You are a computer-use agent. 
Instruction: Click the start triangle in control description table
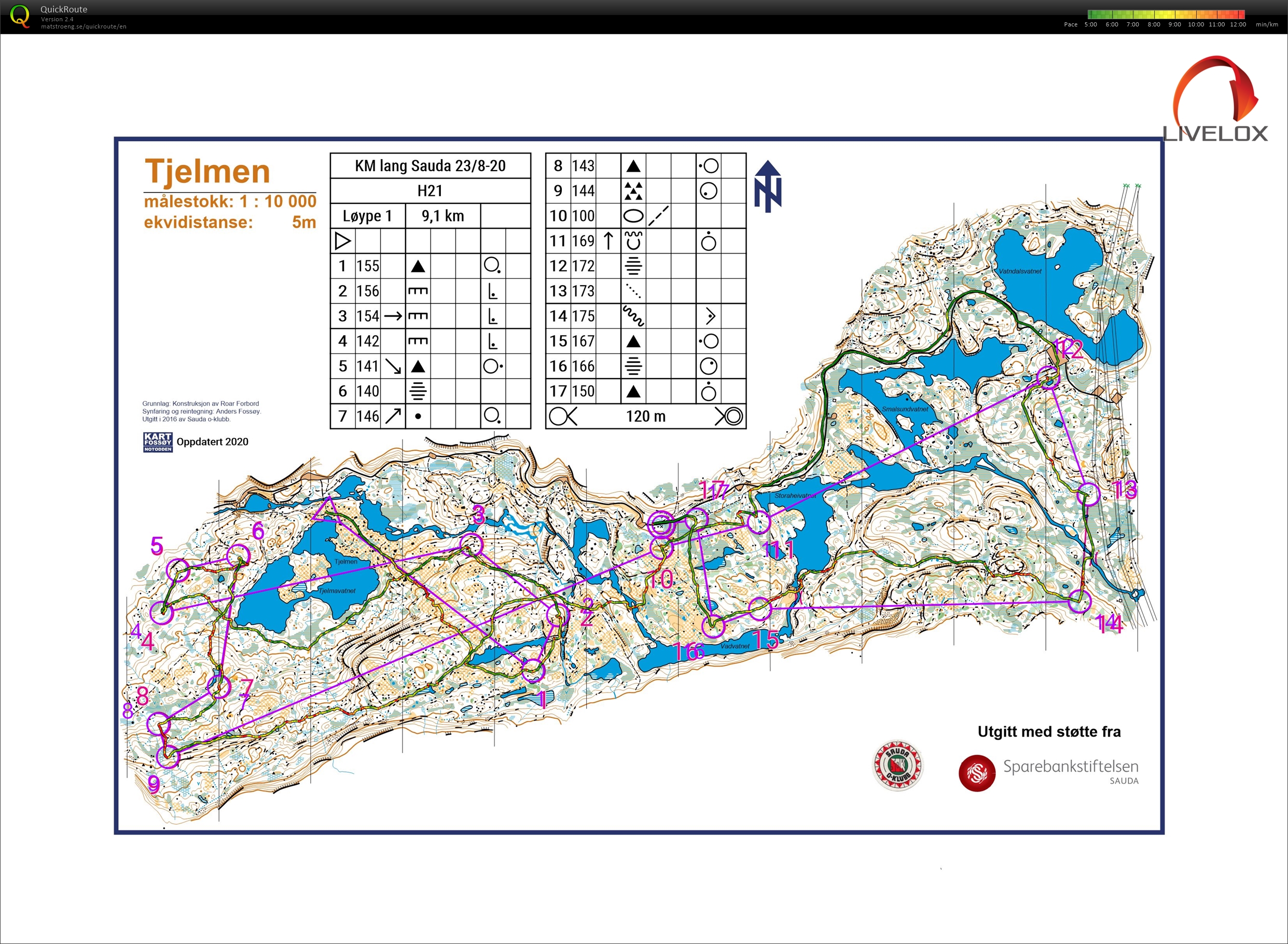pos(342,241)
